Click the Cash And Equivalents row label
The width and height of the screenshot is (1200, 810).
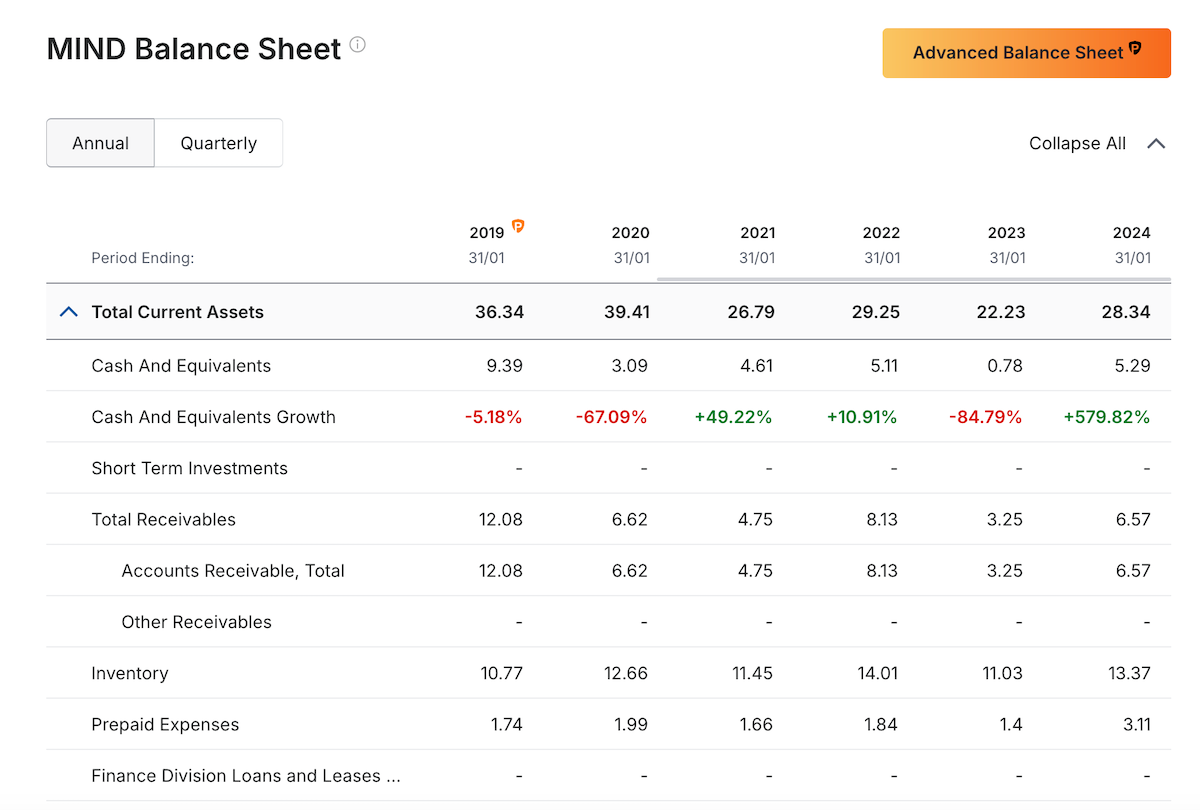[x=181, y=366]
